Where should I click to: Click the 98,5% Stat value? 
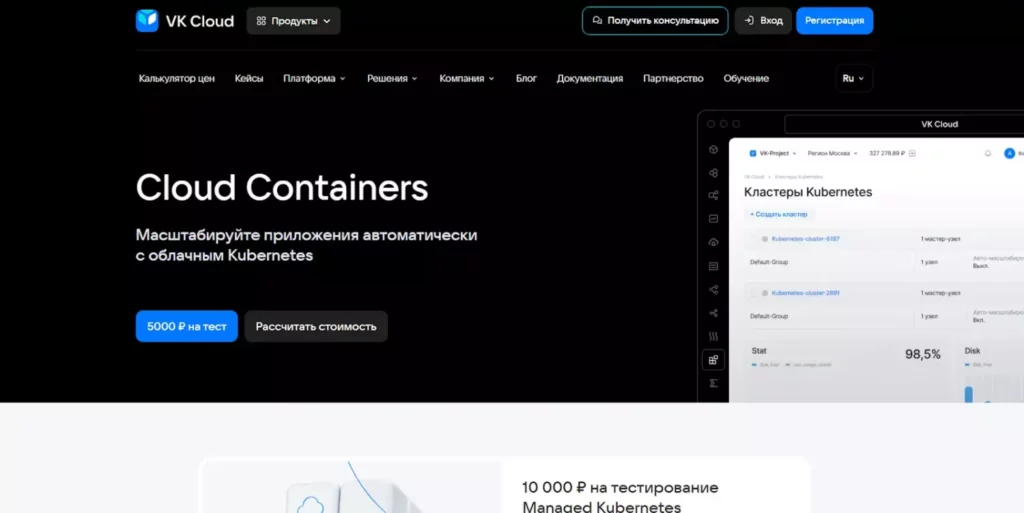922,354
